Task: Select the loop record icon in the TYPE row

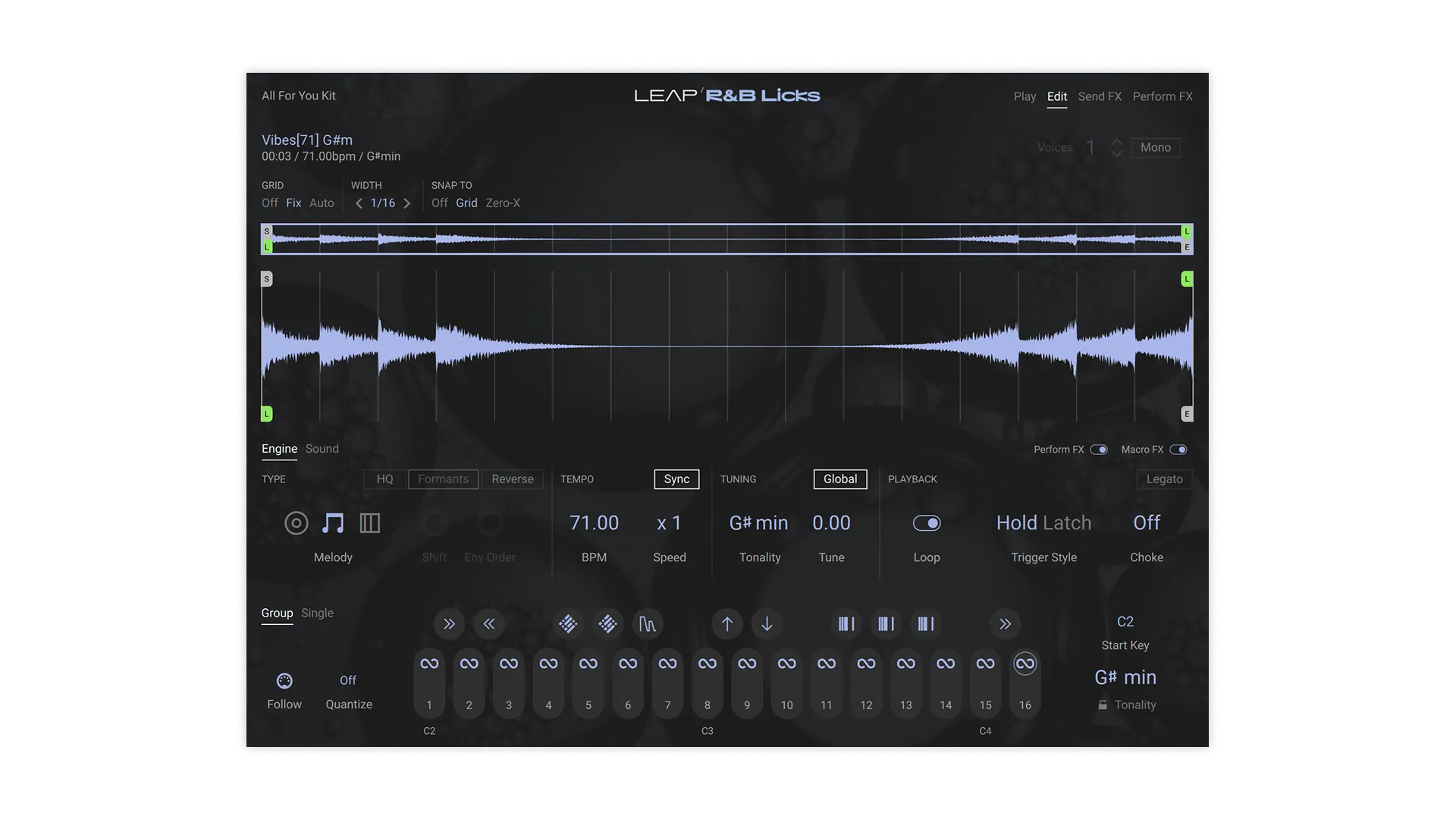Action: 296,522
